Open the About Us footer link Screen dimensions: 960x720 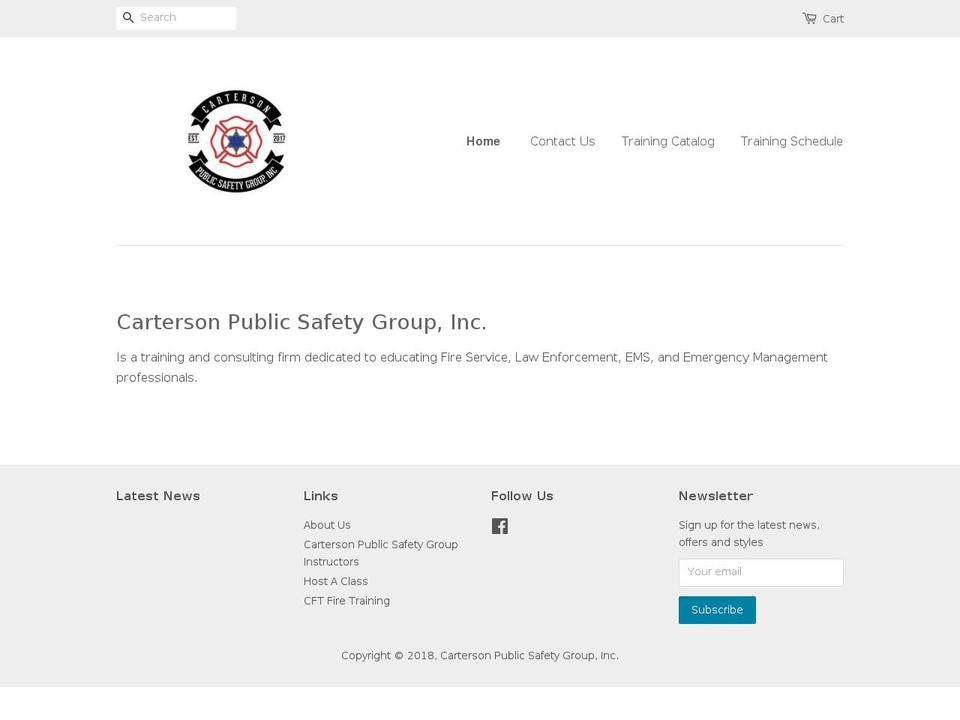tap(327, 525)
